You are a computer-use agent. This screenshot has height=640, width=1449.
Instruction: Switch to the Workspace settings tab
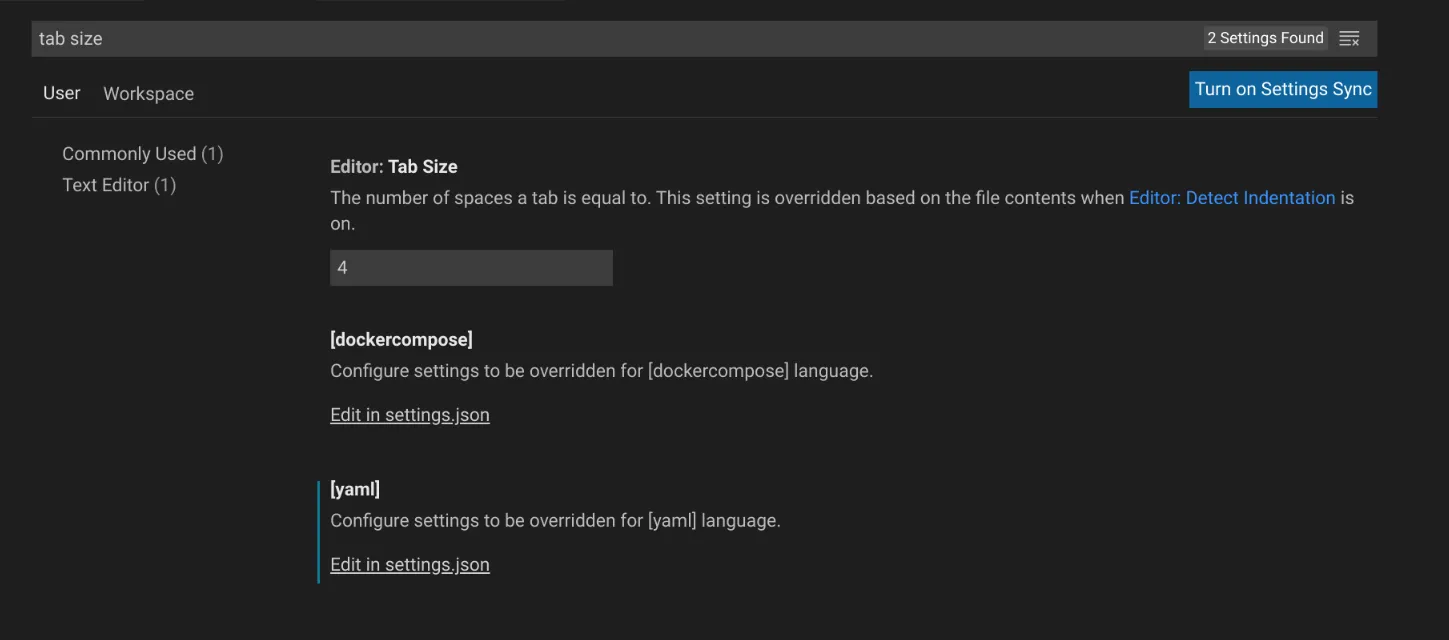(148, 94)
